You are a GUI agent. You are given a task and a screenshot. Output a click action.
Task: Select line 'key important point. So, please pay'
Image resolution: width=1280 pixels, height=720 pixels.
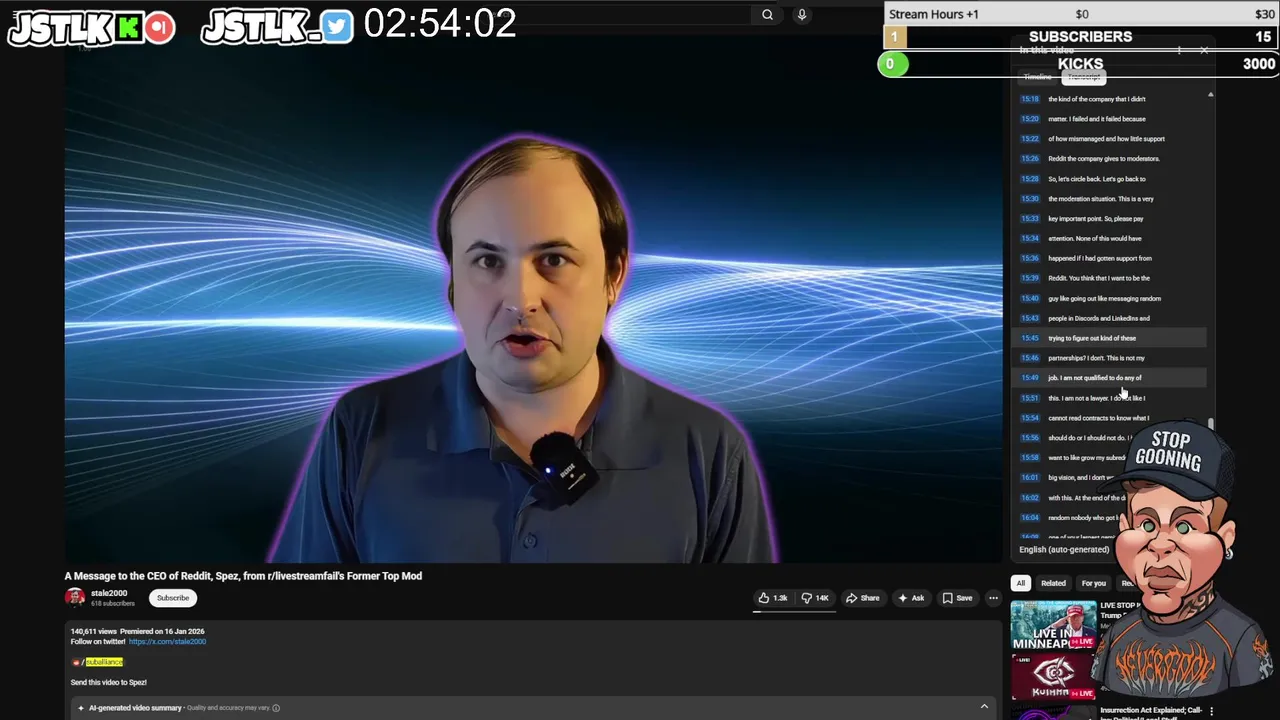point(1096,219)
